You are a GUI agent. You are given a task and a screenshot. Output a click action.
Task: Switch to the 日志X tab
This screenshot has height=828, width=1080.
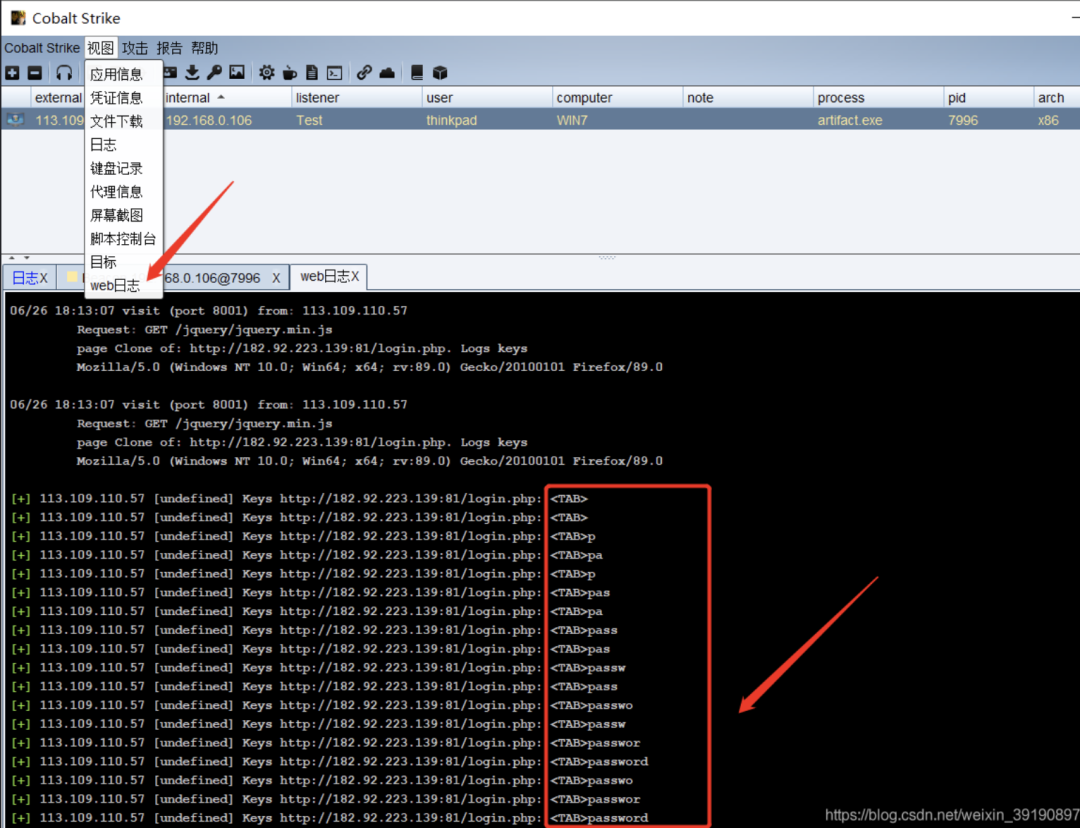pos(30,278)
